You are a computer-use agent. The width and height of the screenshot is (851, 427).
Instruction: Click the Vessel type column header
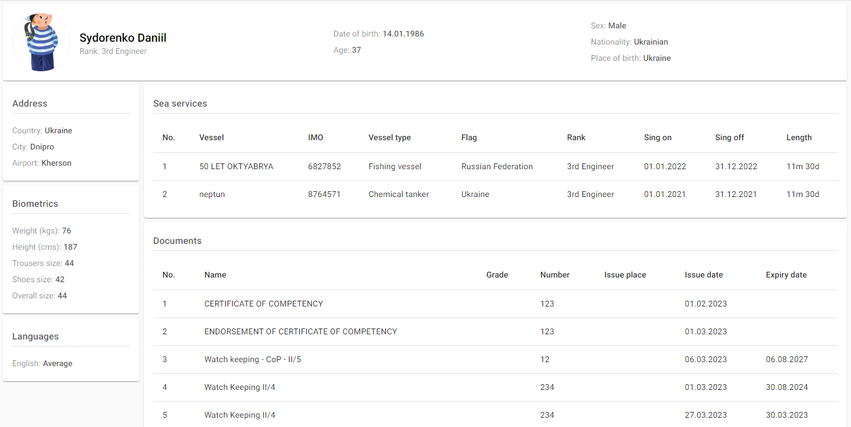point(389,138)
